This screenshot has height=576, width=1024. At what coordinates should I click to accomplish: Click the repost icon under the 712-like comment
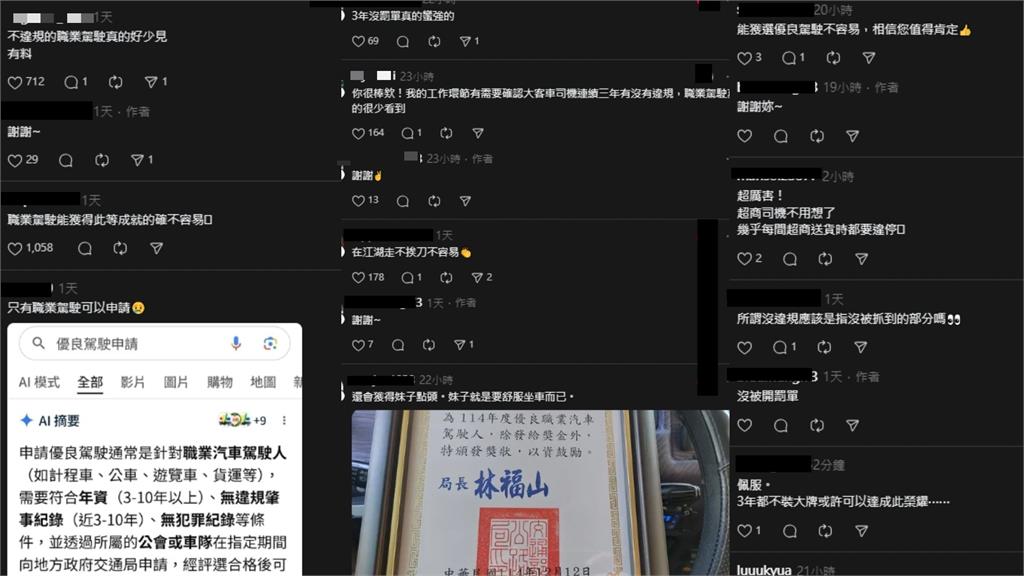coord(114,82)
